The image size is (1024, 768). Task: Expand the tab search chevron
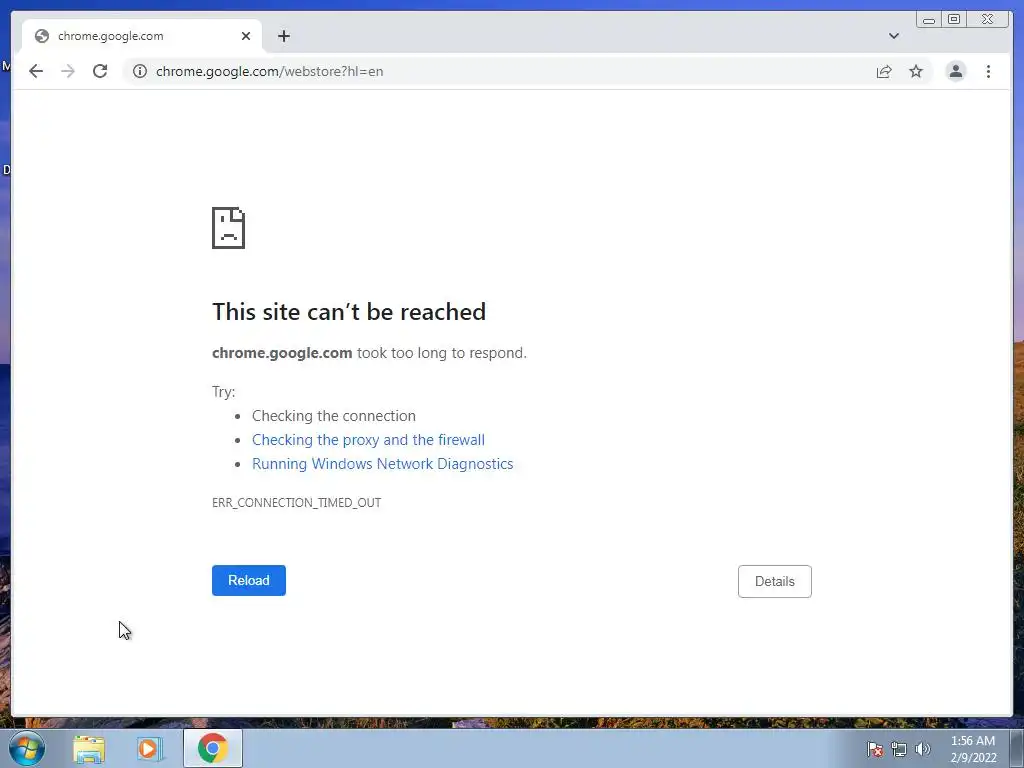(893, 36)
